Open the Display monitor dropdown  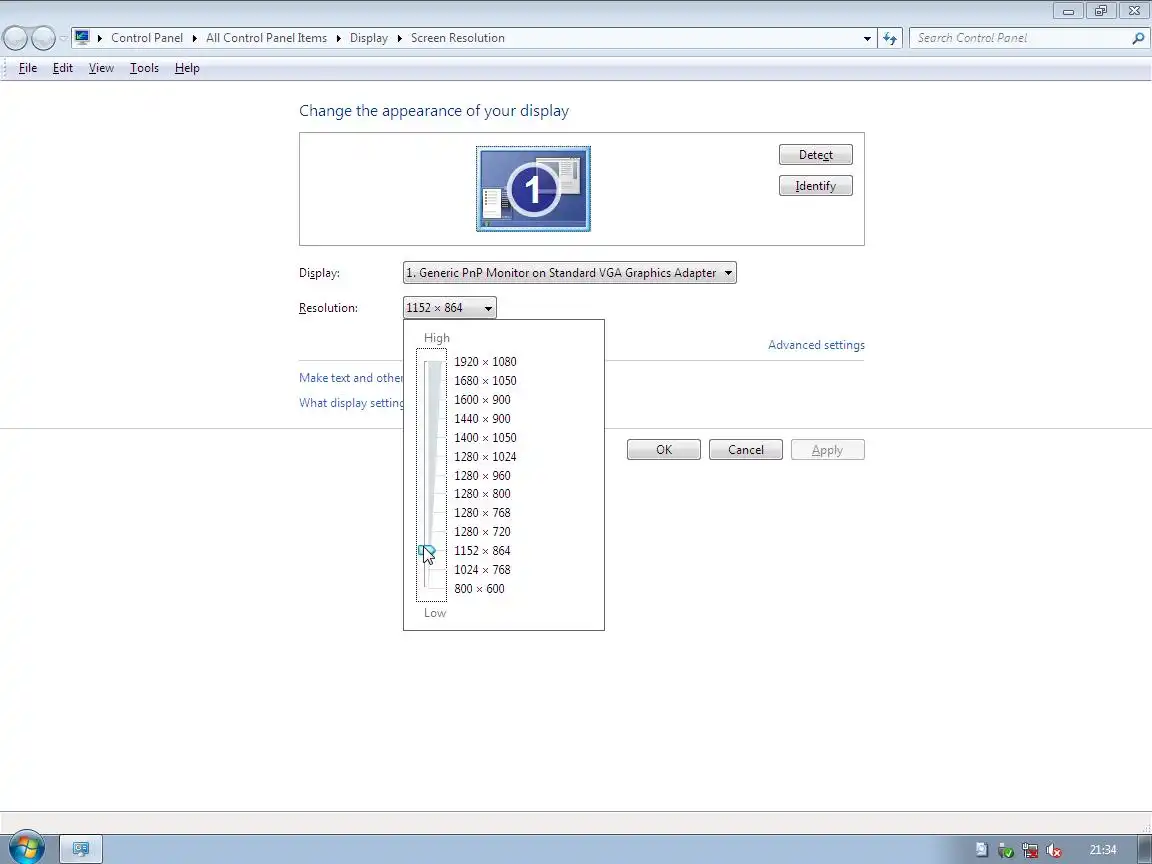point(569,273)
